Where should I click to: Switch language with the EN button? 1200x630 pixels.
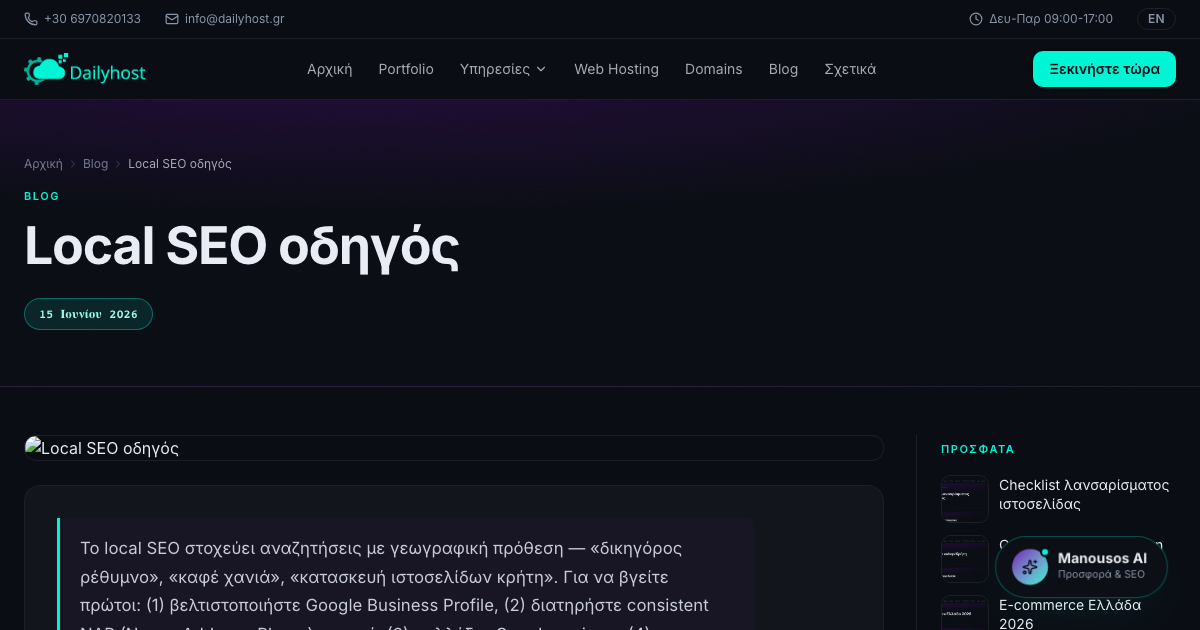(x=1156, y=19)
